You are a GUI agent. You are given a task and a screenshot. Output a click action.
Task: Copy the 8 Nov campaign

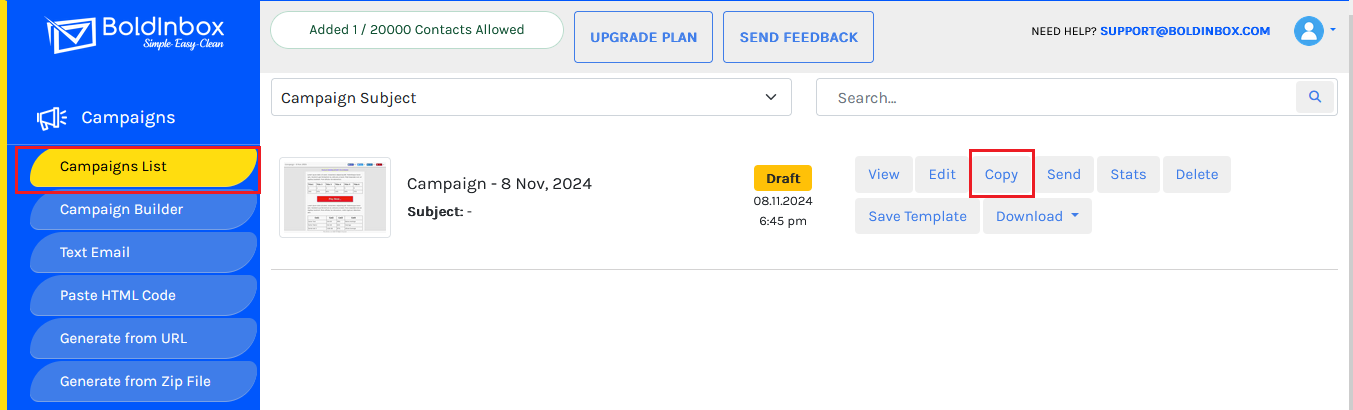coord(1001,174)
